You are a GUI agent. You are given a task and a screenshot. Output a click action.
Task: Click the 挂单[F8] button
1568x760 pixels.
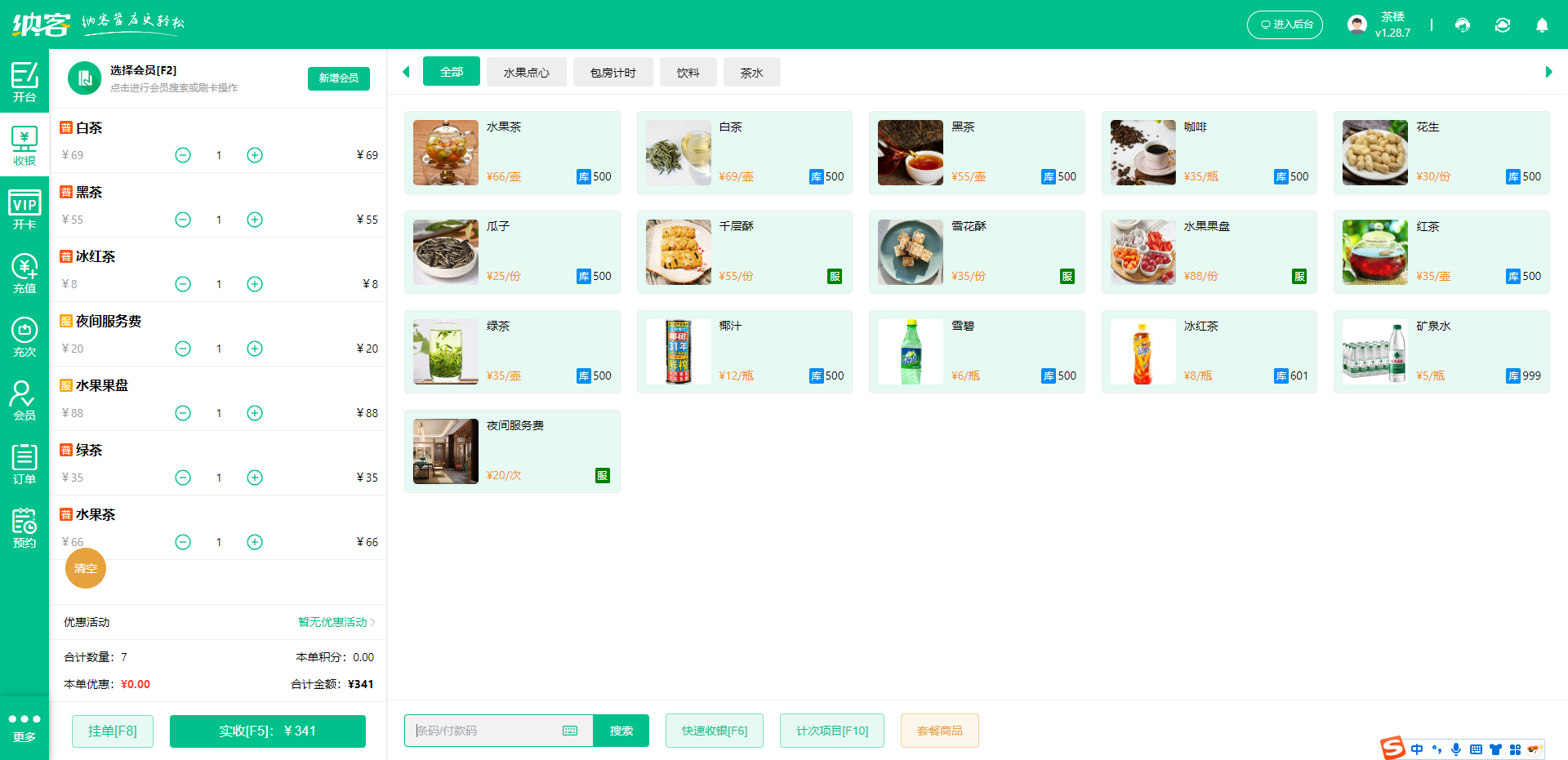pos(113,731)
